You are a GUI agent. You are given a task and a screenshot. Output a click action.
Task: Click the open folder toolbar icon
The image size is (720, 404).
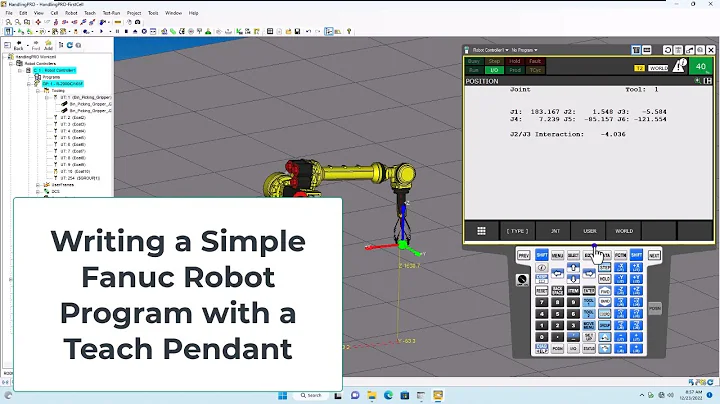coord(288,31)
